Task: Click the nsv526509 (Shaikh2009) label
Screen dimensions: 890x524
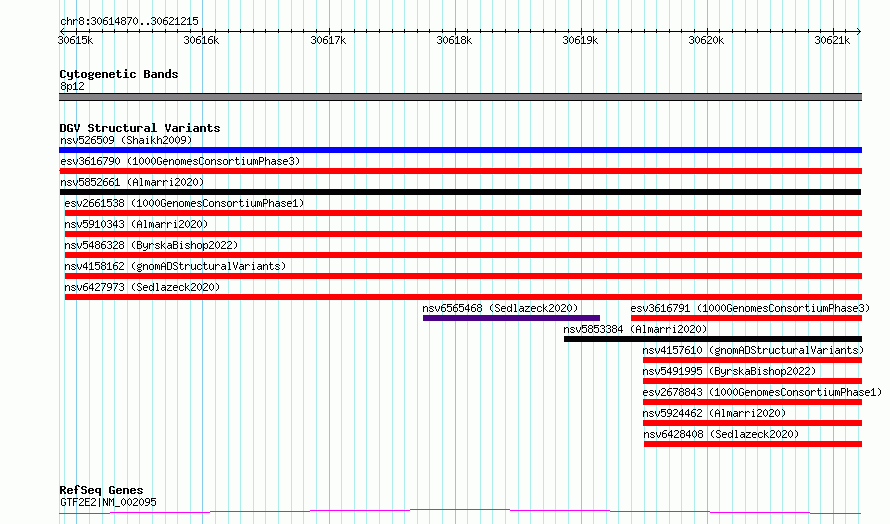Action: (x=126, y=140)
